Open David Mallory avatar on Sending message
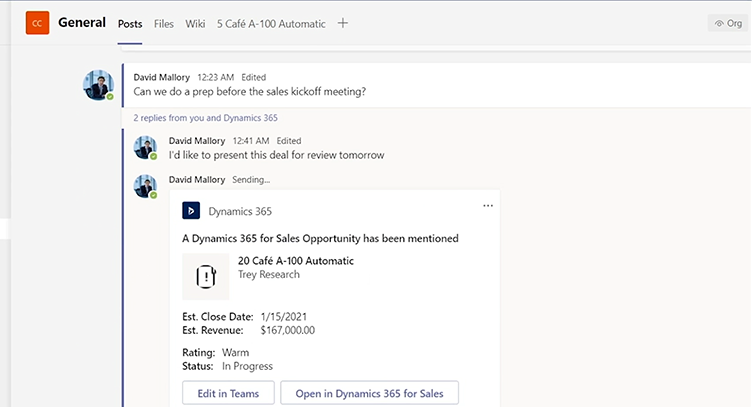The width and height of the screenshot is (752, 407). pos(145,186)
